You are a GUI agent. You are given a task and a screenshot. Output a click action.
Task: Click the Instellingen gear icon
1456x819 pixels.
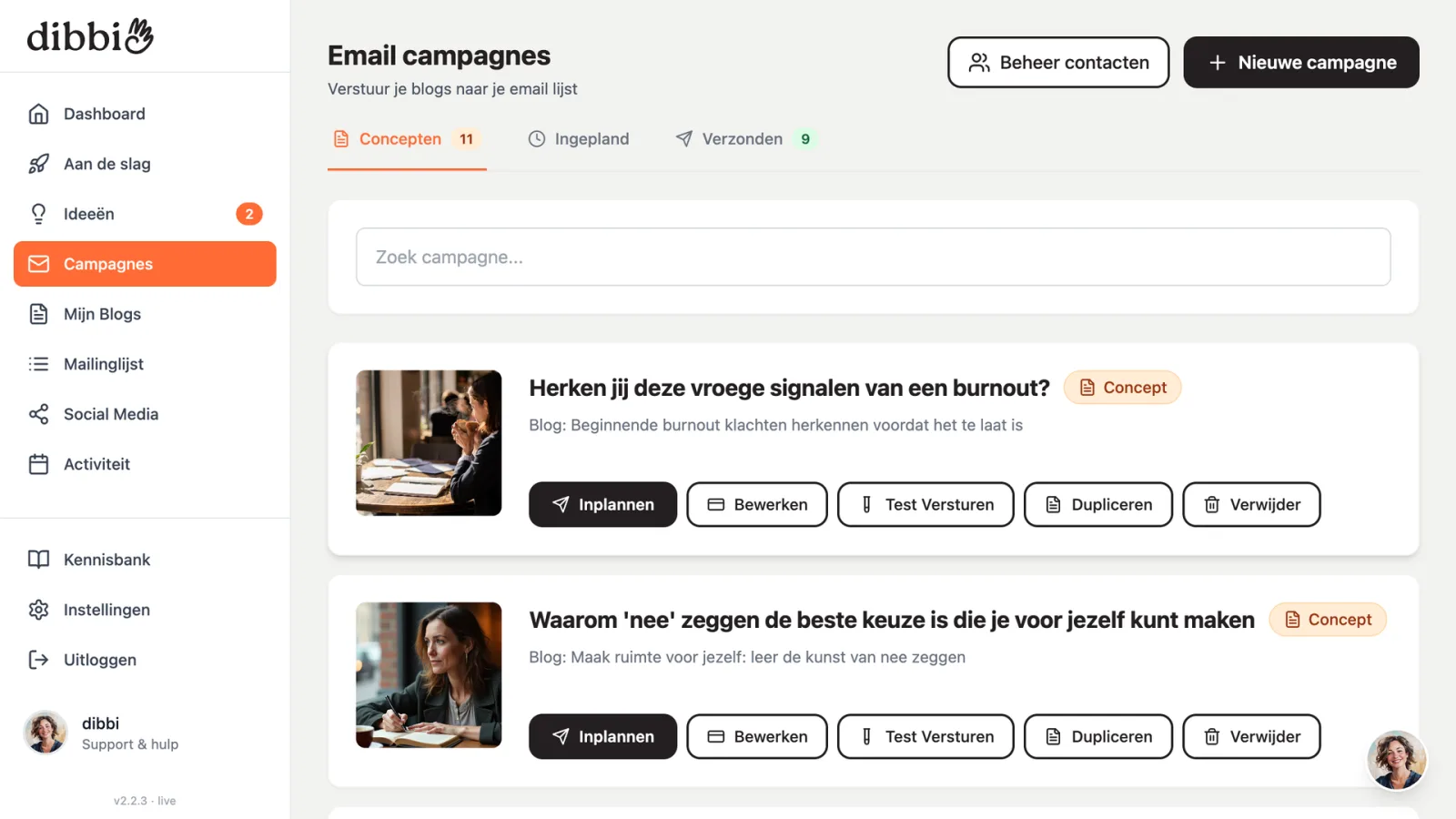pos(38,610)
